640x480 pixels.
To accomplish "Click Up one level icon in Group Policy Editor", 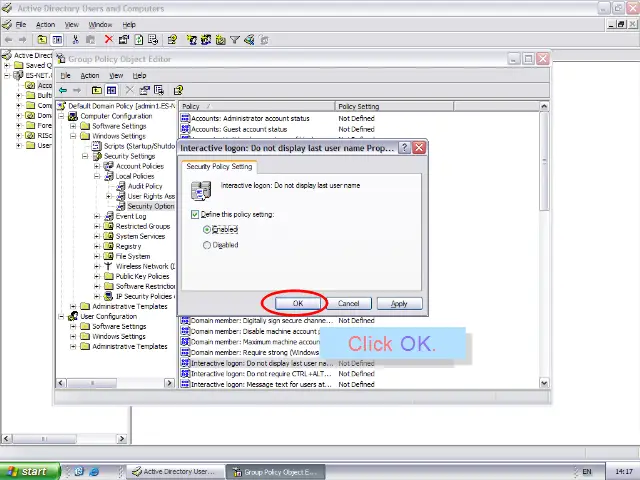I will [97, 90].
